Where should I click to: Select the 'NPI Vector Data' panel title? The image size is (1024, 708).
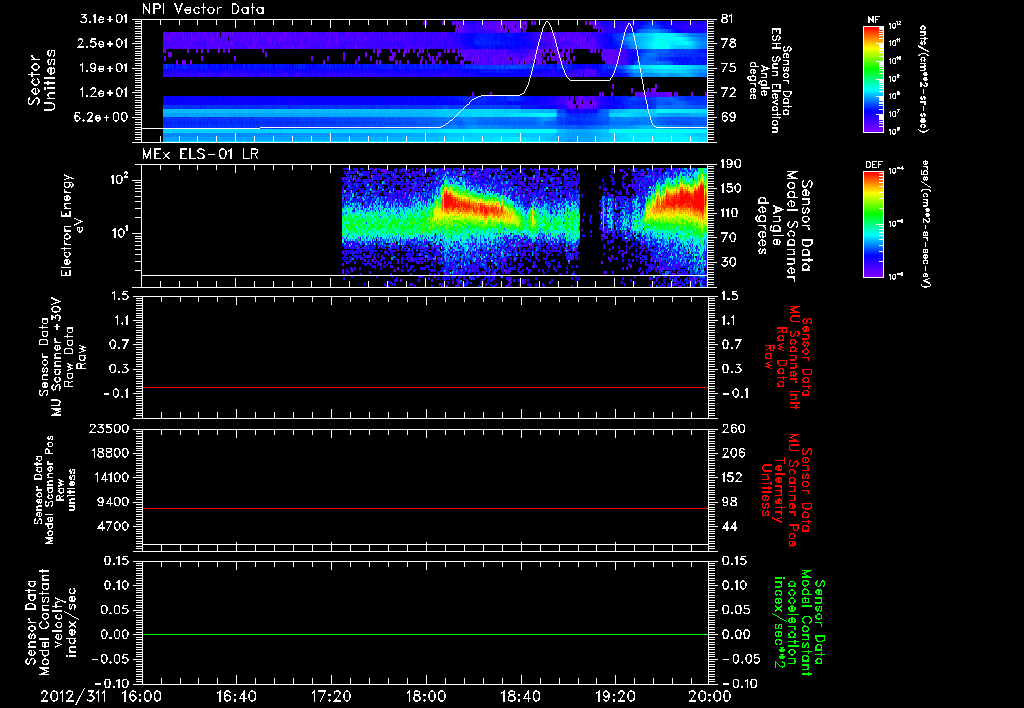point(203,9)
